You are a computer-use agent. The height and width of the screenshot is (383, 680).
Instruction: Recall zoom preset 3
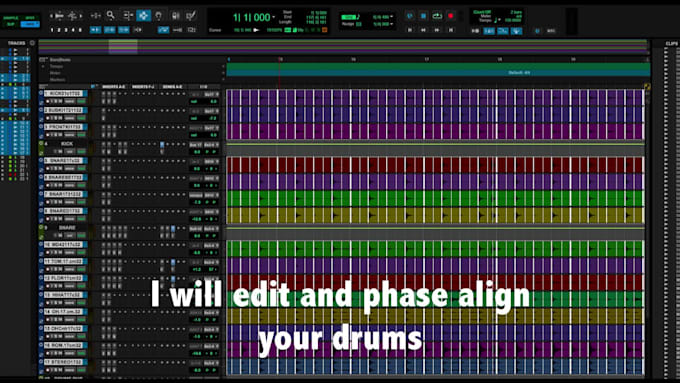click(66, 30)
